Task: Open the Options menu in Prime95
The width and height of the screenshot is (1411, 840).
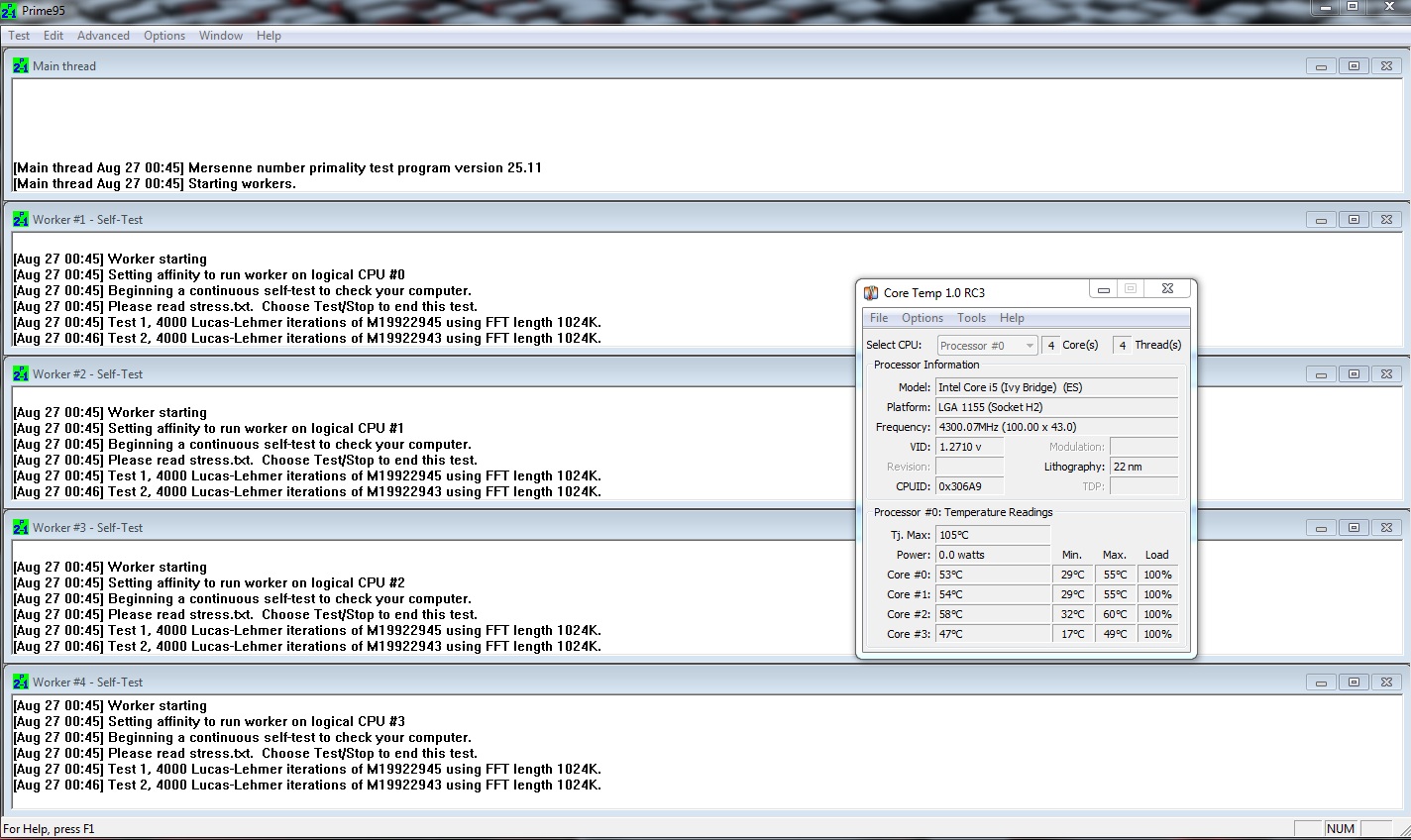Action: point(164,36)
